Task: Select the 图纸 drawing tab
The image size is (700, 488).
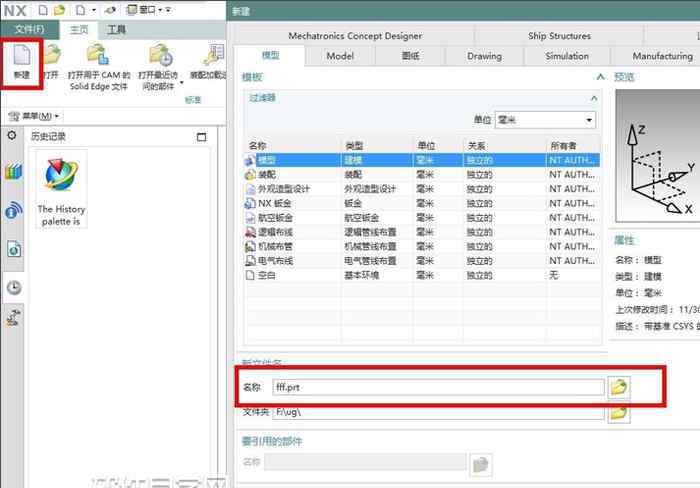Action: pos(410,56)
